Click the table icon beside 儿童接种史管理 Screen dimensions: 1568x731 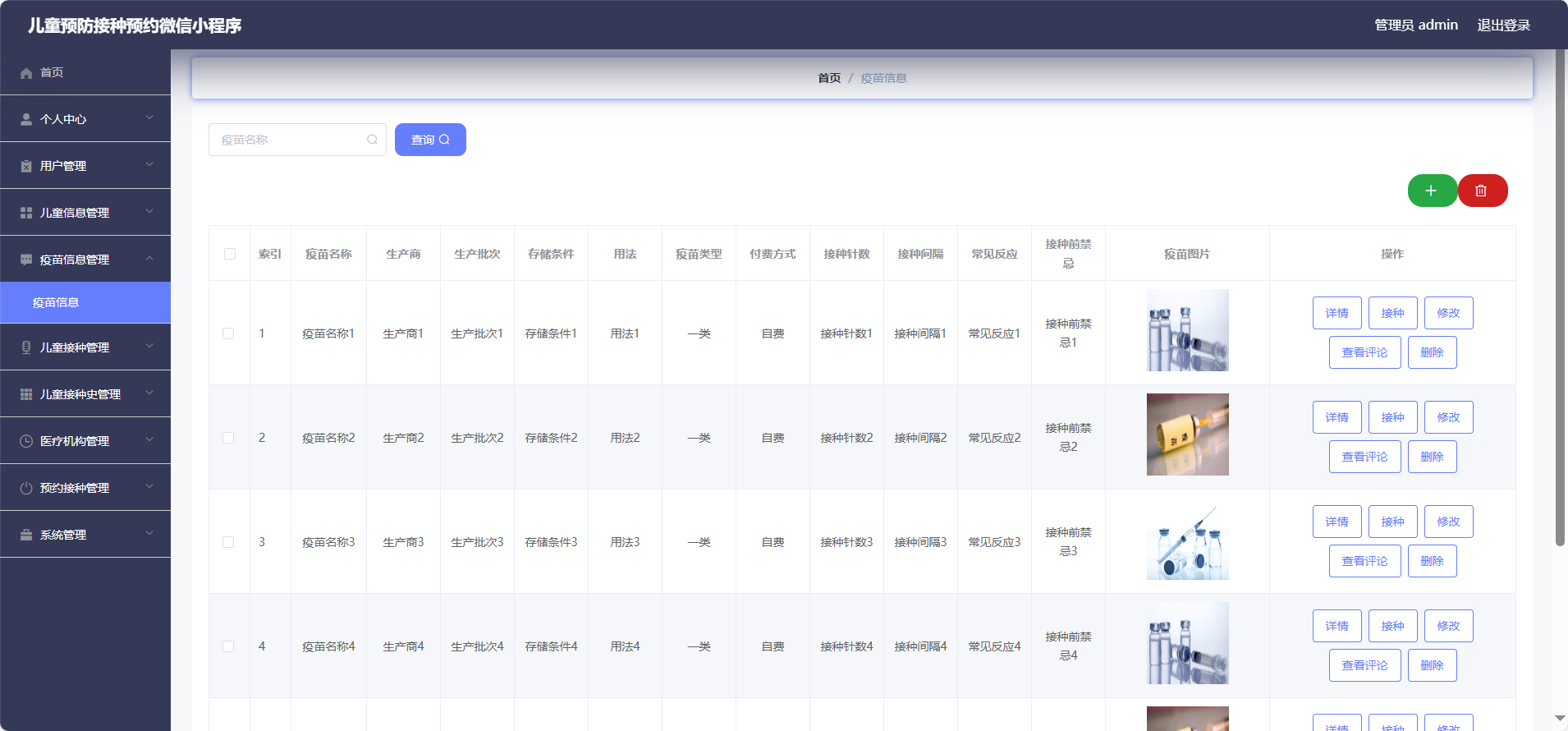coord(26,395)
